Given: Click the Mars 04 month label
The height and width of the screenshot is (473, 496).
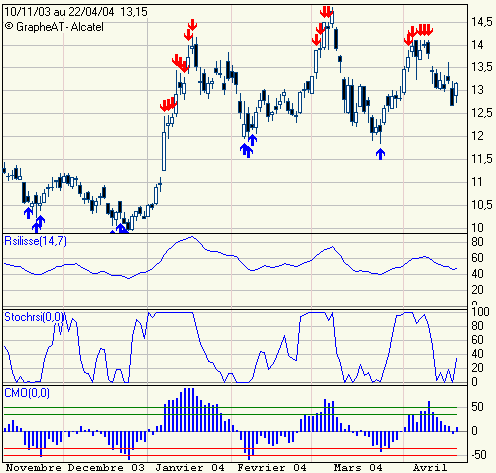Looking at the screenshot, I should [x=358, y=468].
